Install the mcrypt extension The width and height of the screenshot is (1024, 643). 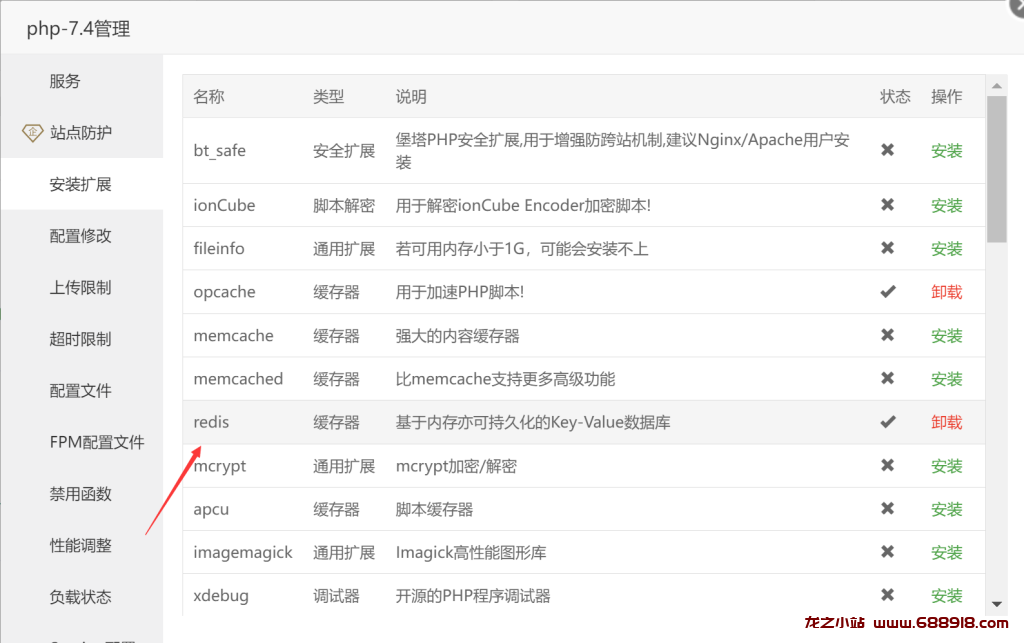click(x=946, y=466)
